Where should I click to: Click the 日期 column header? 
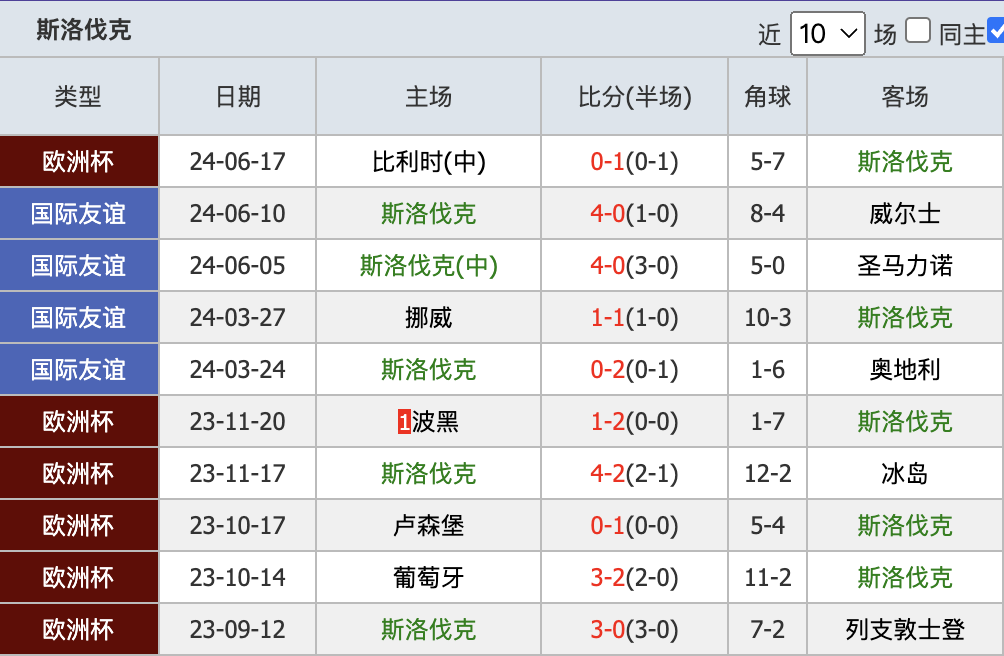[x=238, y=97]
